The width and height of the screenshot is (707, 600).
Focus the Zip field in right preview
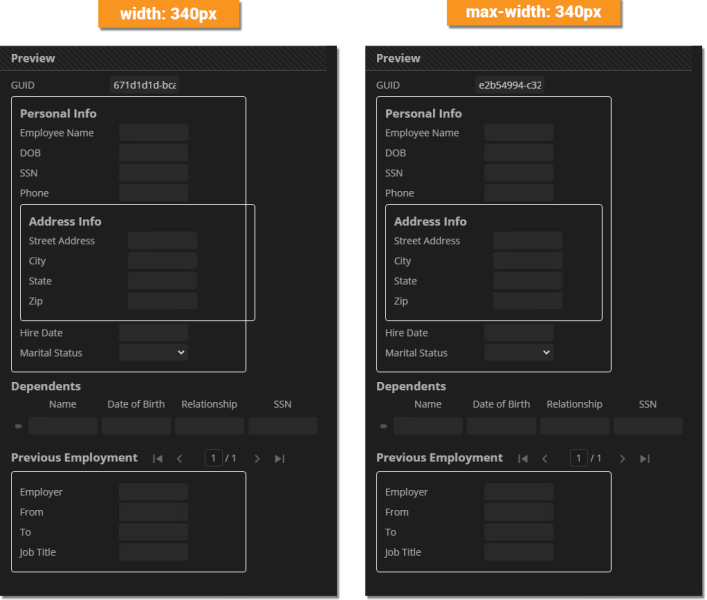(528, 301)
